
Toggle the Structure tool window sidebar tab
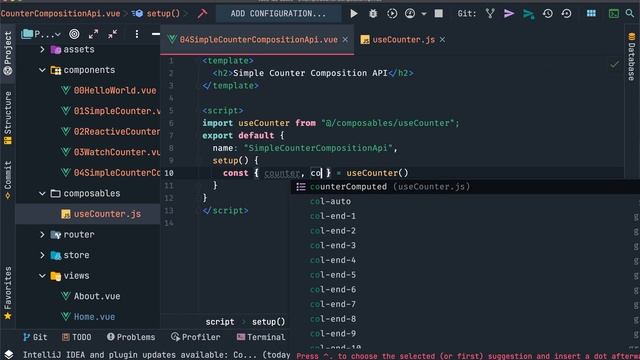click(x=8, y=118)
